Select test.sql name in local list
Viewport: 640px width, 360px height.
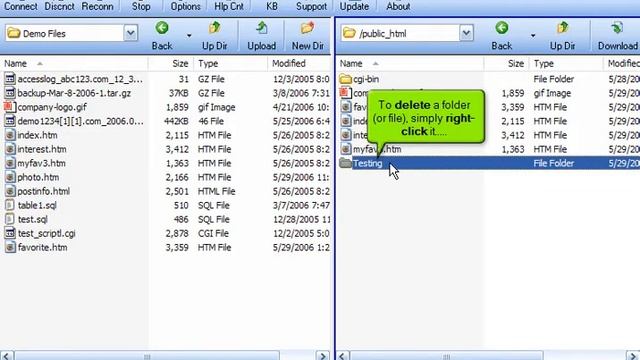pyautogui.click(x=33, y=219)
